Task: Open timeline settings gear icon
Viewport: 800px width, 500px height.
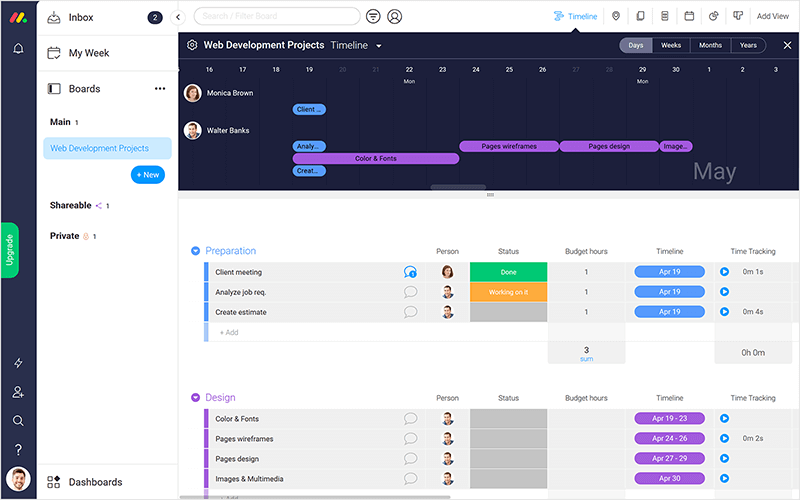Action: [192, 45]
